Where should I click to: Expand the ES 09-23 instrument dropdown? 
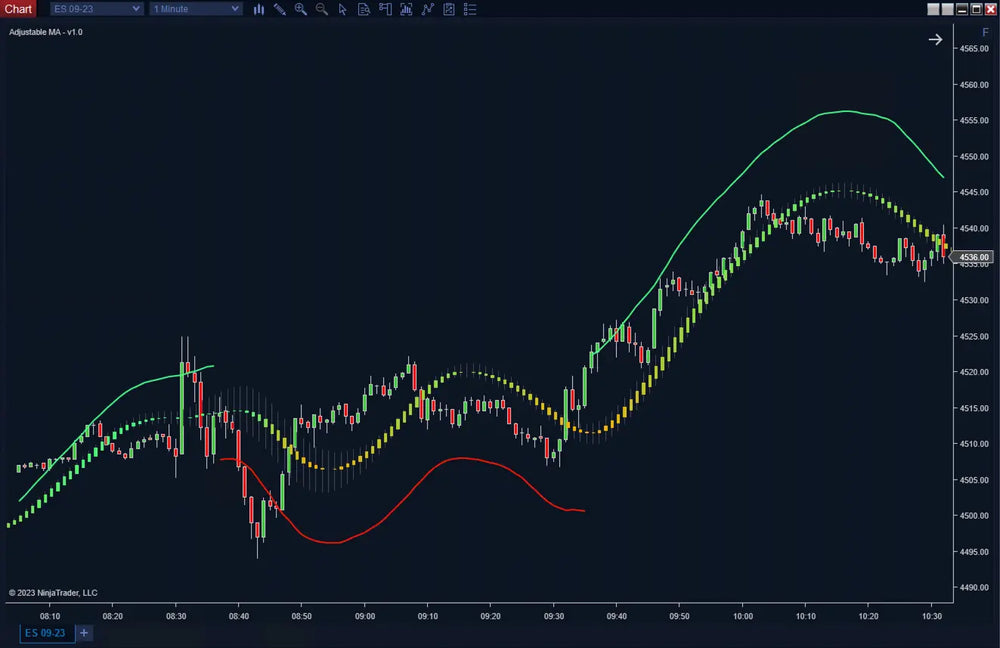96,9
